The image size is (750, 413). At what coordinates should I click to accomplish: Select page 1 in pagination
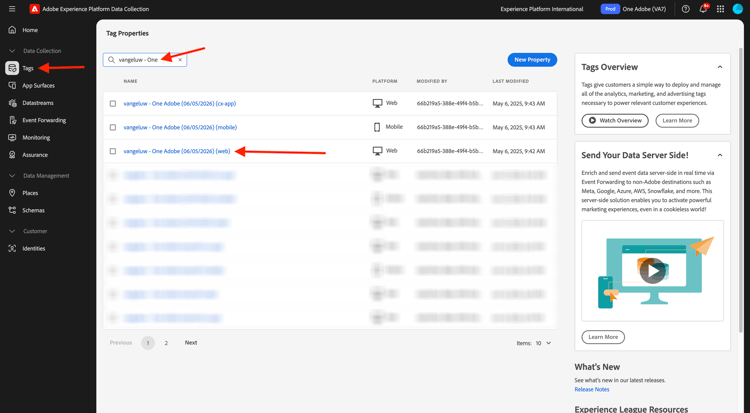[148, 343]
